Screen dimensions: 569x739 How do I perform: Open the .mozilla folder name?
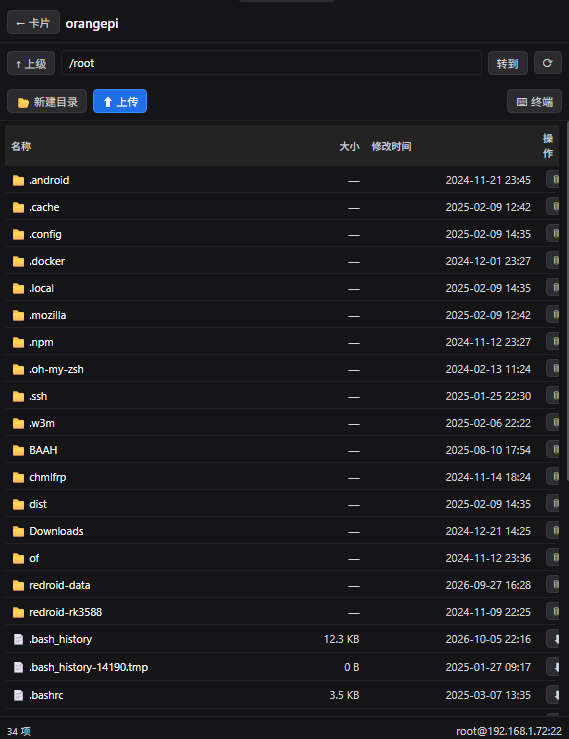coord(48,315)
